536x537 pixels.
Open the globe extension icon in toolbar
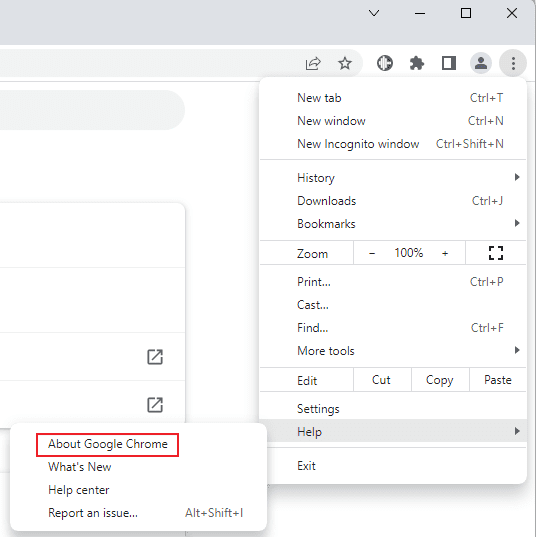pos(385,63)
